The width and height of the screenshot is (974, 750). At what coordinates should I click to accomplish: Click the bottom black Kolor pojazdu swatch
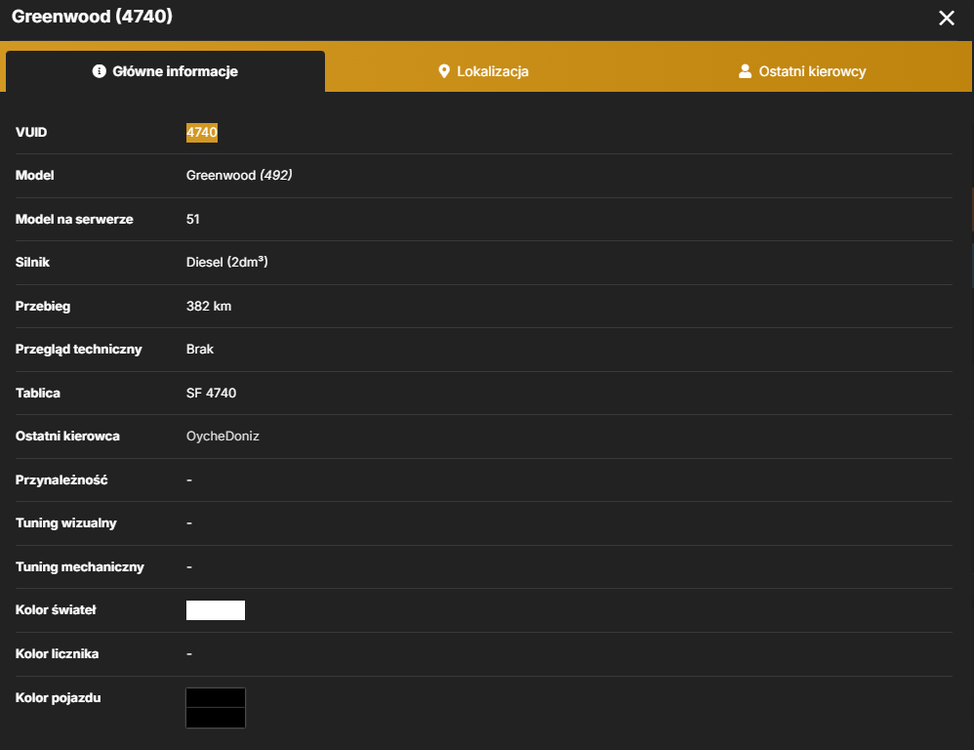click(216, 718)
